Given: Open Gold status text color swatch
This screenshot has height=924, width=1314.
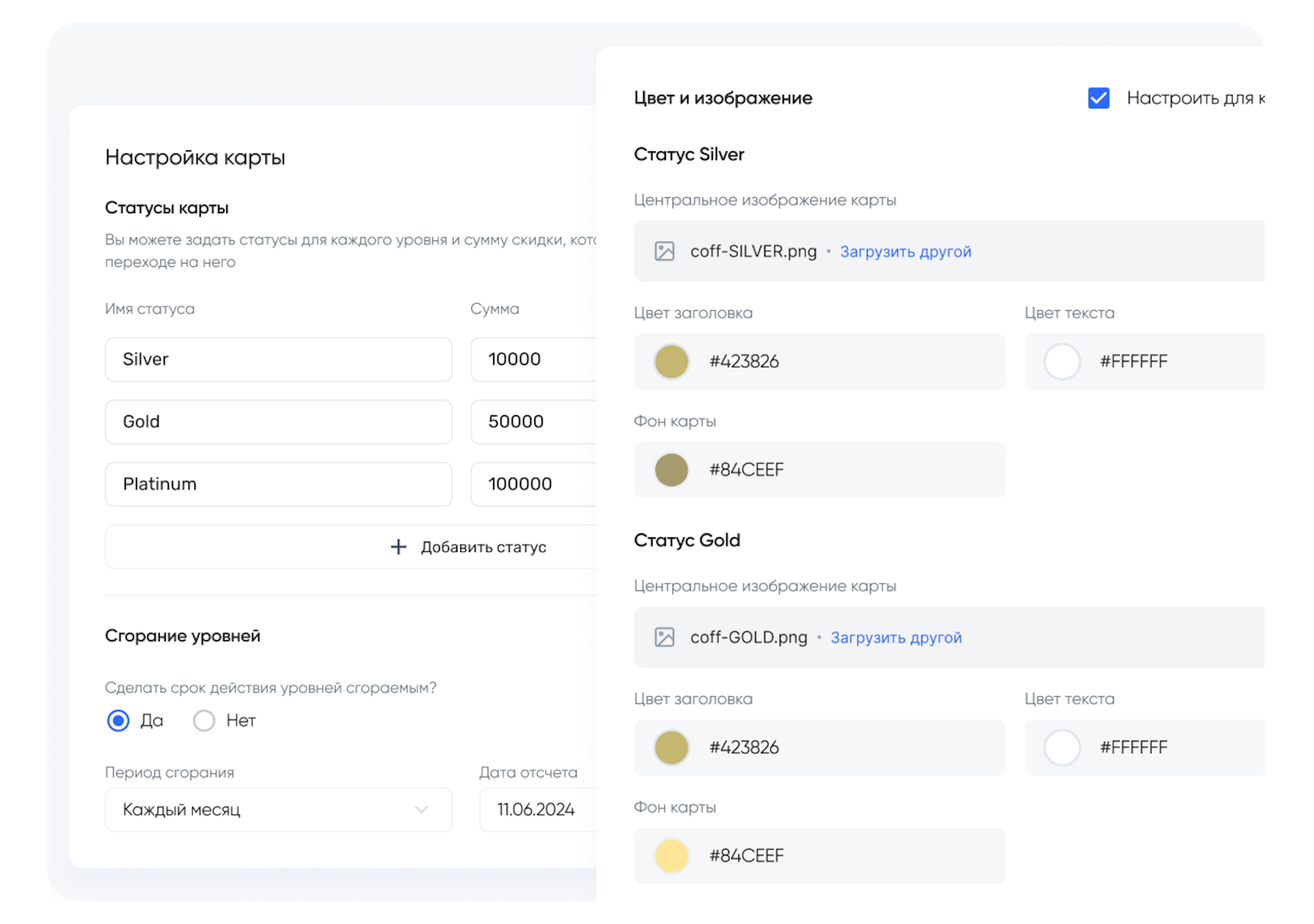Looking at the screenshot, I should pyautogui.click(x=1061, y=747).
